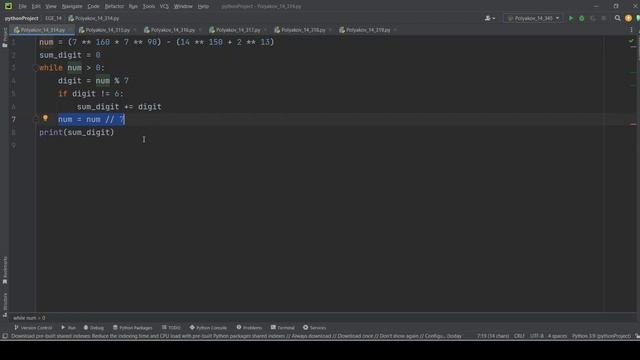640x360 pixels.
Task: Open the Terminal tool window
Action: [x=282, y=328]
